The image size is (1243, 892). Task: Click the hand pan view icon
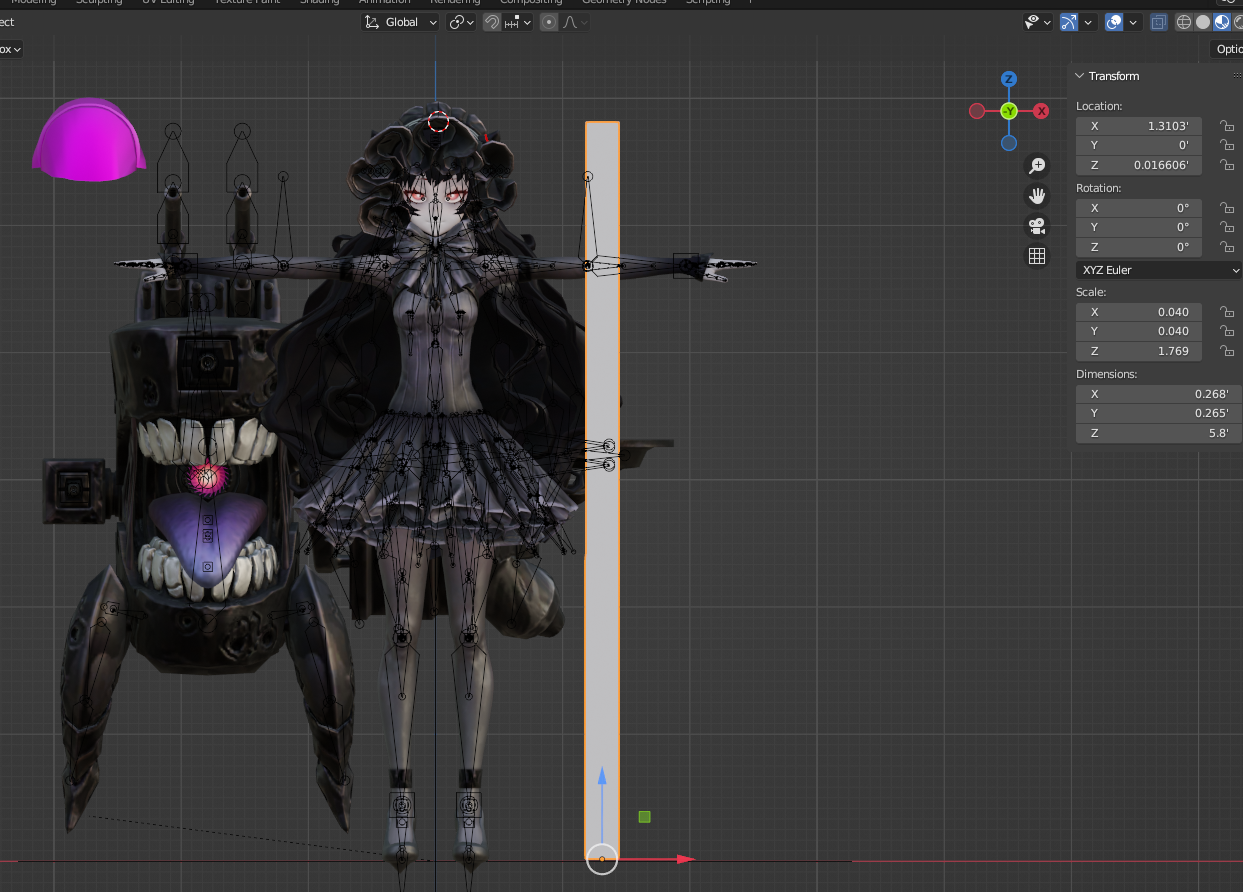tap(1037, 196)
